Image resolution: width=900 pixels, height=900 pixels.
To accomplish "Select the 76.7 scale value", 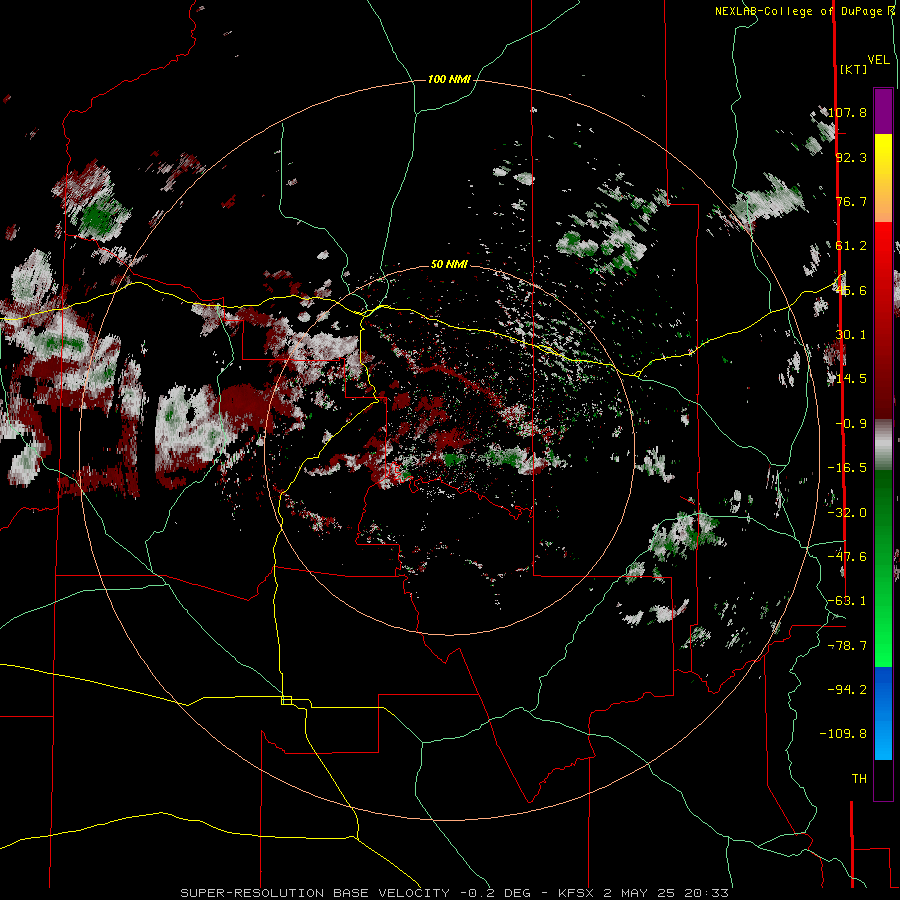I will coord(851,201).
